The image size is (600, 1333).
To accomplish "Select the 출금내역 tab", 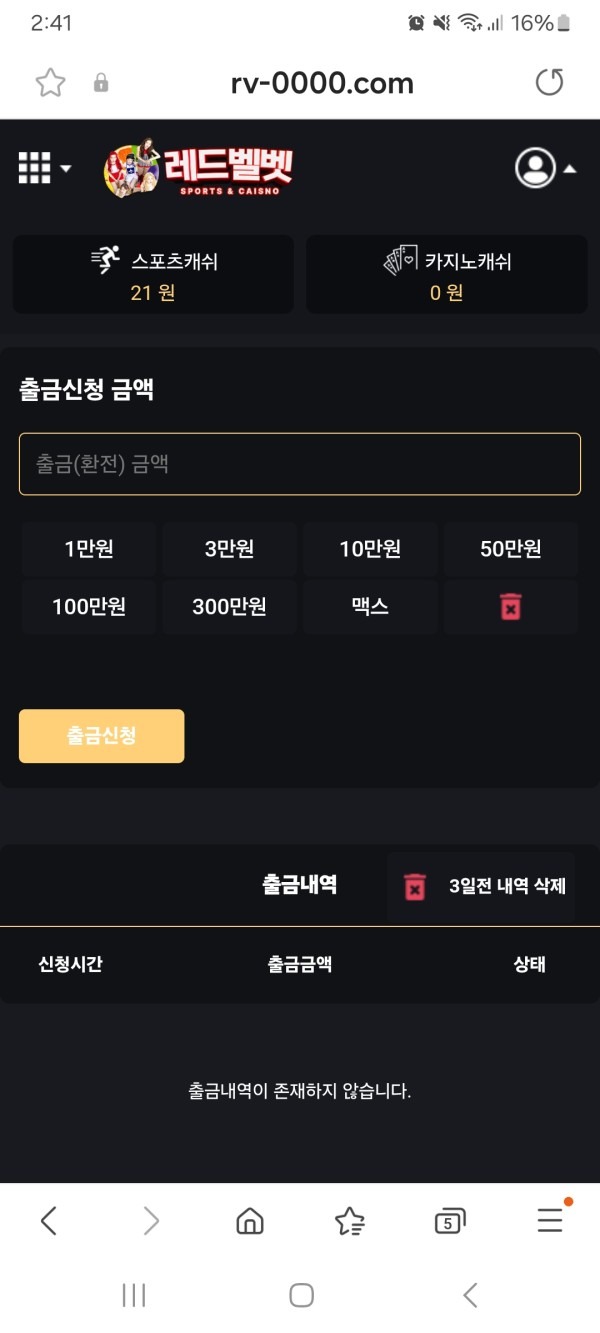I will pyautogui.click(x=299, y=886).
